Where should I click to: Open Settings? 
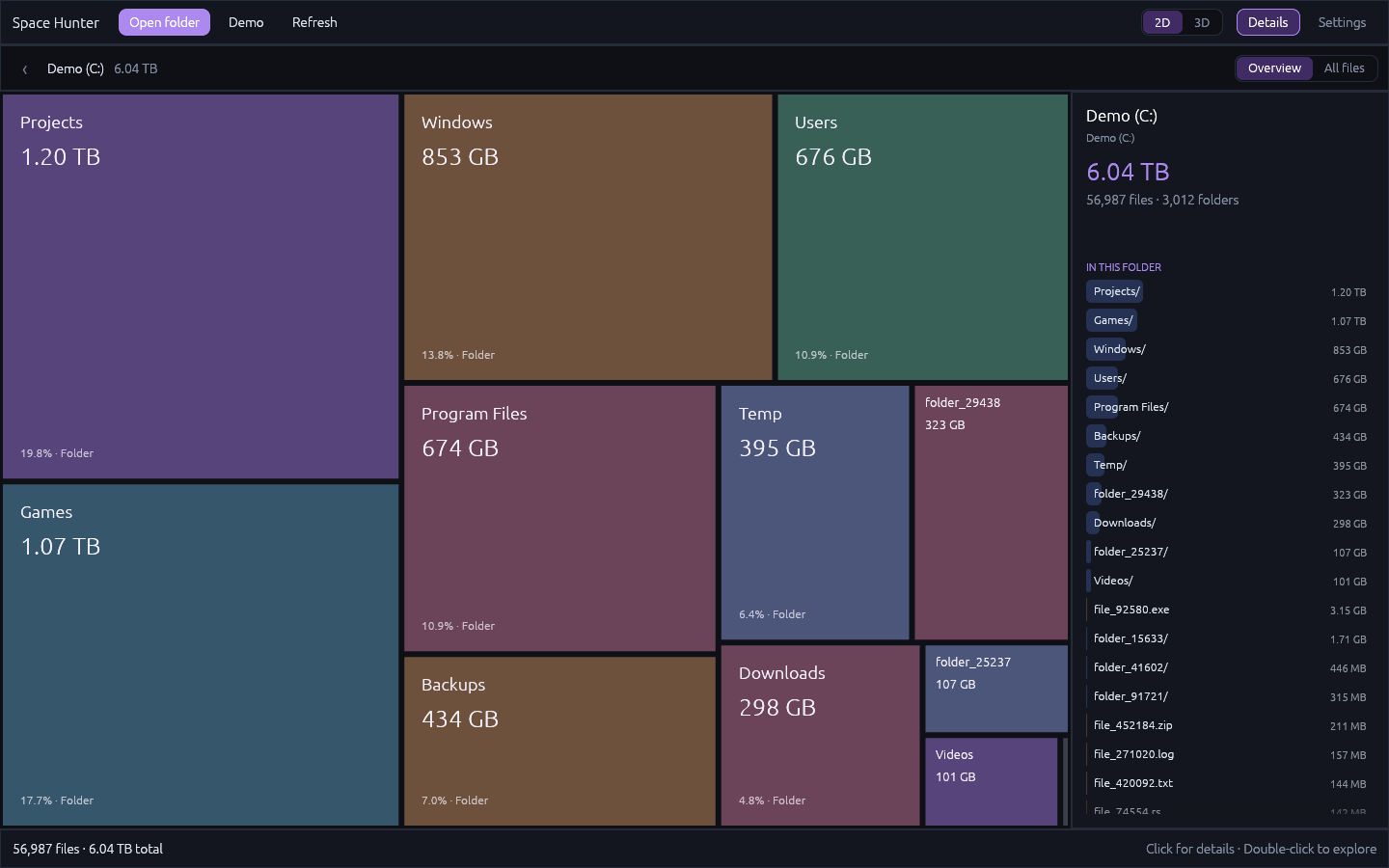click(1342, 22)
